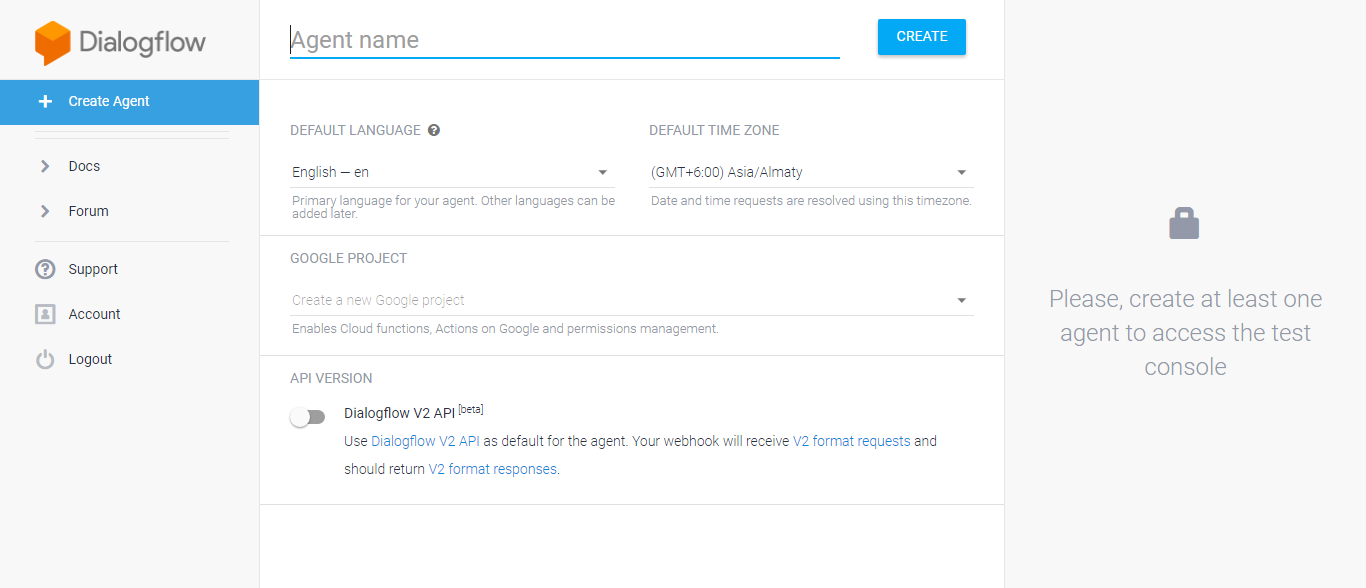The height and width of the screenshot is (588, 1366).
Task: Open the V2 format responses link
Action: [x=492, y=469]
